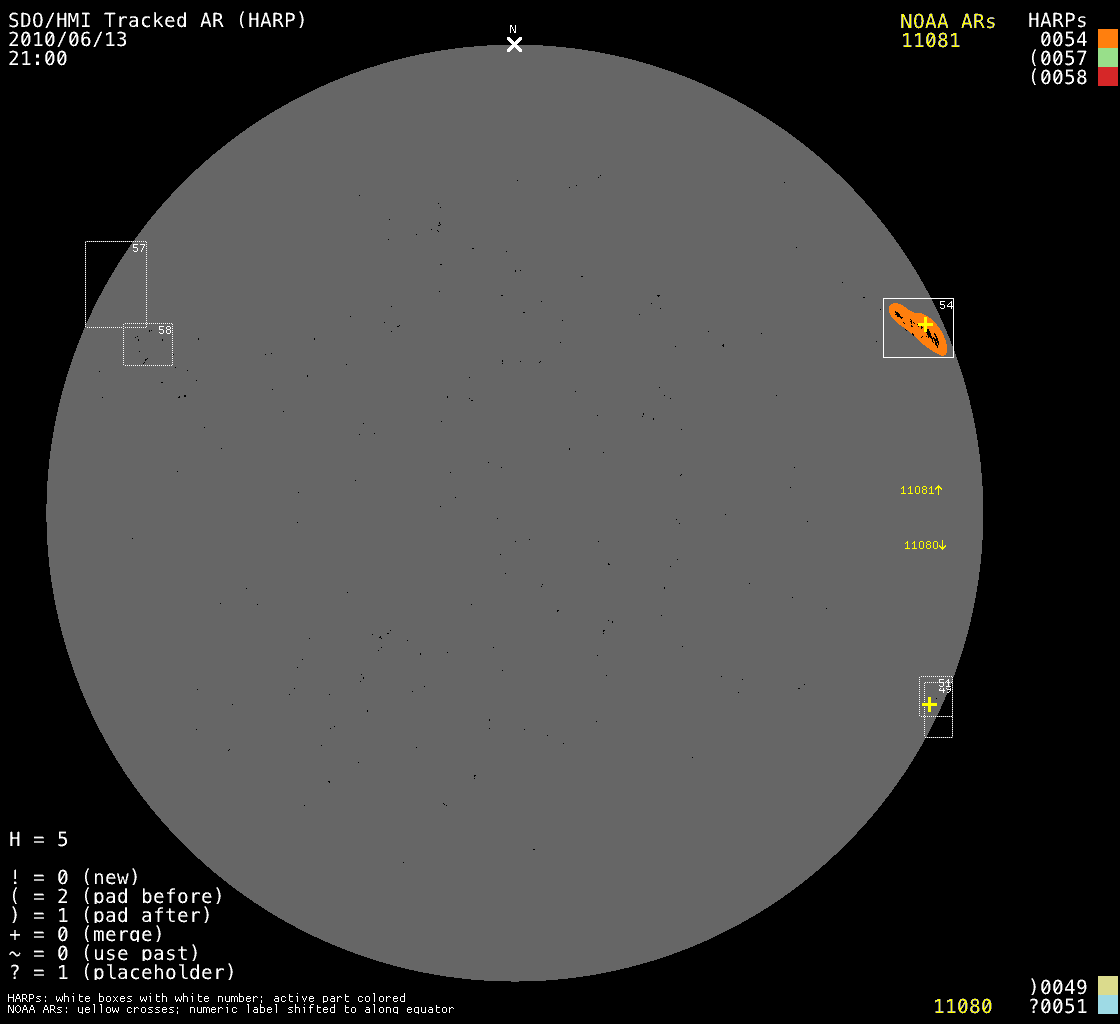Click the red swatch beside HARP 0058
The height and width of the screenshot is (1024, 1120).
[1107, 77]
